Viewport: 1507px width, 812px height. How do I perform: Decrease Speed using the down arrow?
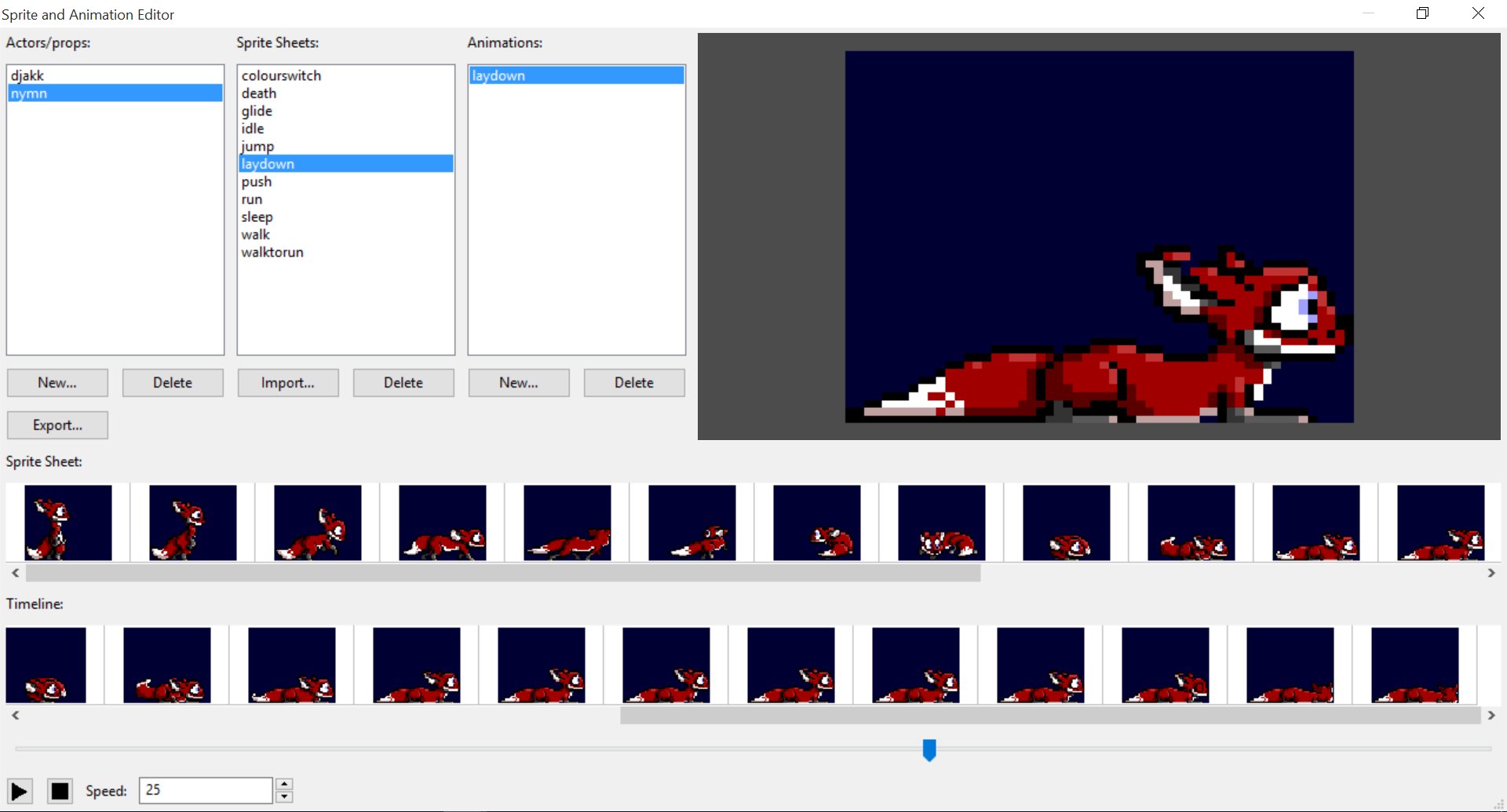(284, 798)
